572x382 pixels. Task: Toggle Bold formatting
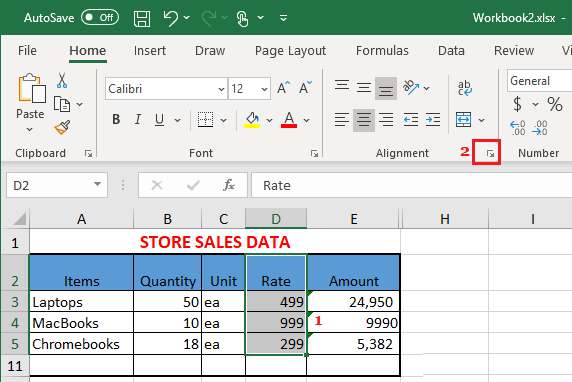tap(116, 119)
